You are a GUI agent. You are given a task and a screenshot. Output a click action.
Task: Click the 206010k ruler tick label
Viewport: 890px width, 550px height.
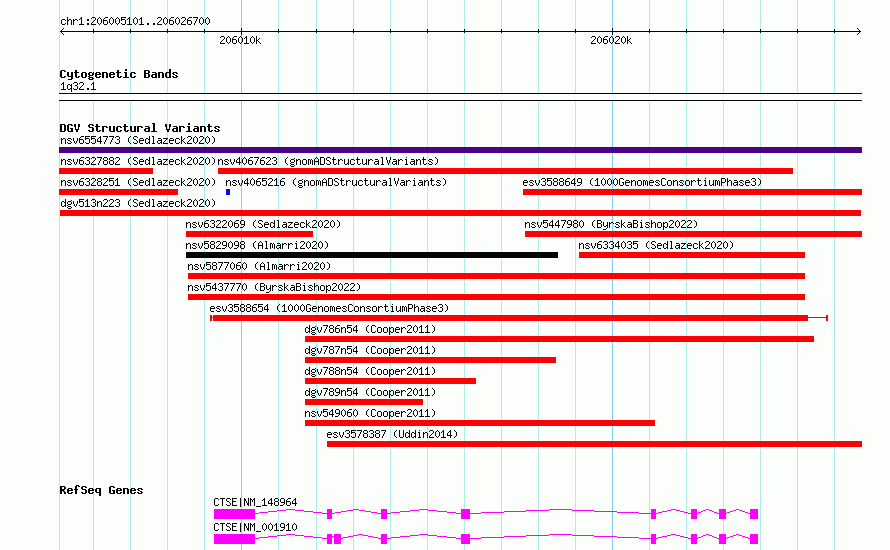pyautogui.click(x=240, y=40)
